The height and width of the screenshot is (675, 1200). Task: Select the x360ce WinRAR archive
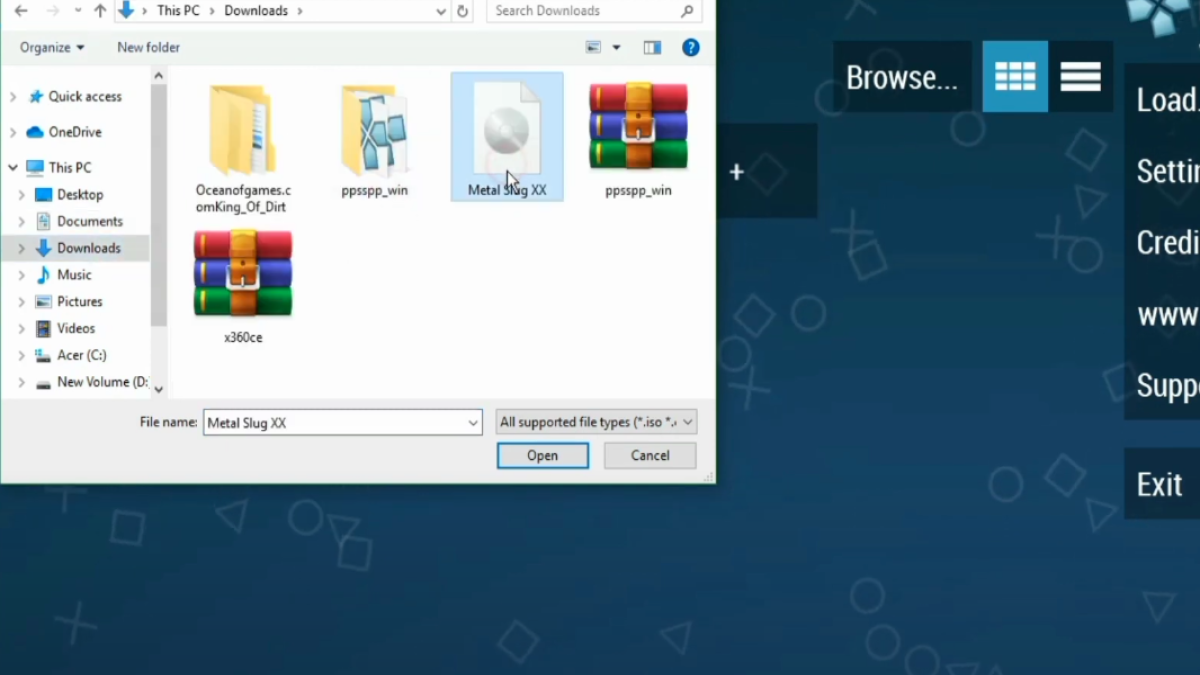click(x=243, y=287)
